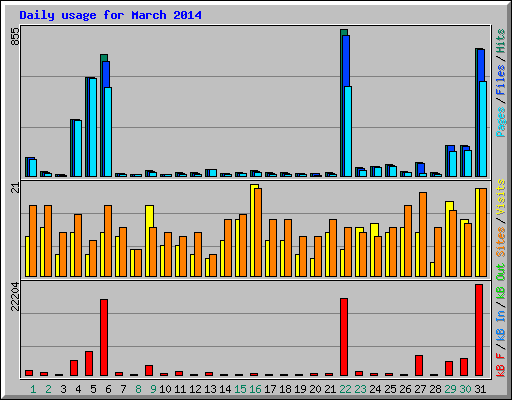Click day label 9 on x-axis
The width and height of the screenshot is (512, 400).
pos(153,389)
